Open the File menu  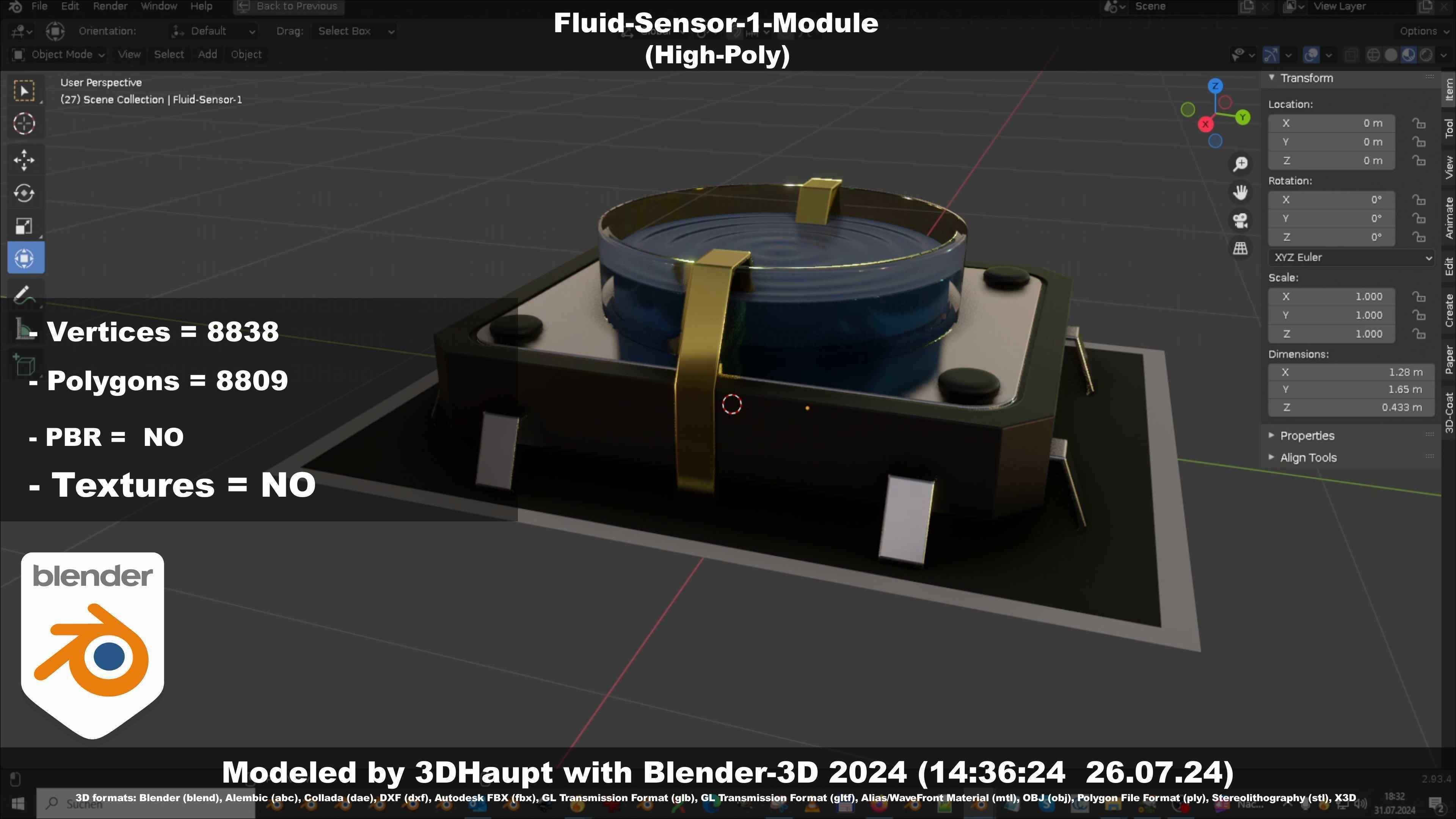click(x=39, y=6)
